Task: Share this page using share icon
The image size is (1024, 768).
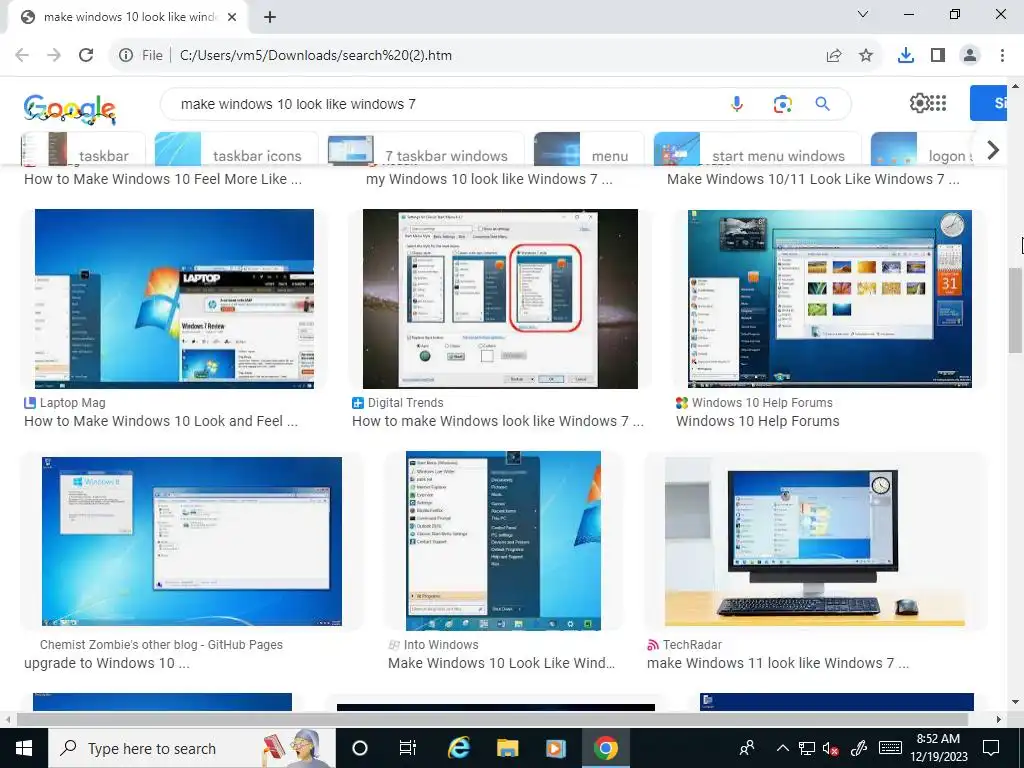Action: tap(834, 55)
